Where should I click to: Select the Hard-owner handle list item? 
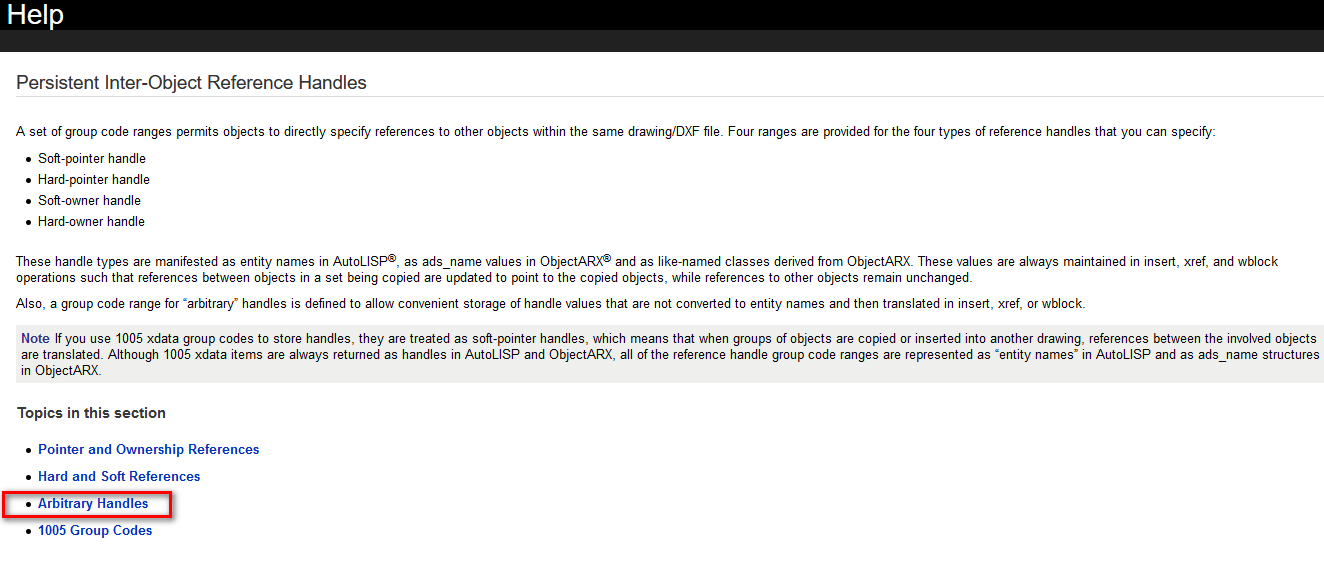pyautogui.click(x=91, y=221)
